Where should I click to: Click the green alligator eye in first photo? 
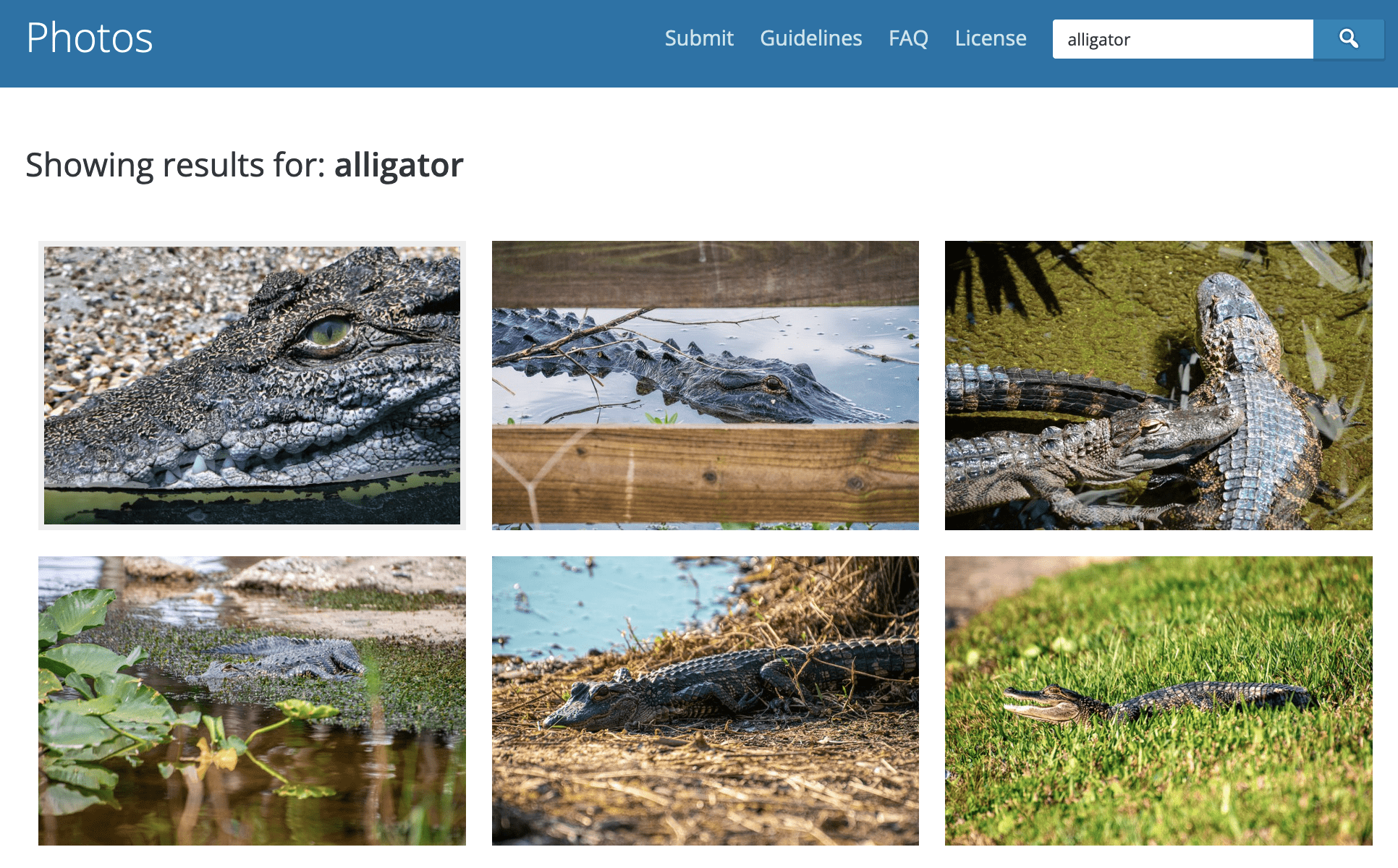[x=328, y=331]
